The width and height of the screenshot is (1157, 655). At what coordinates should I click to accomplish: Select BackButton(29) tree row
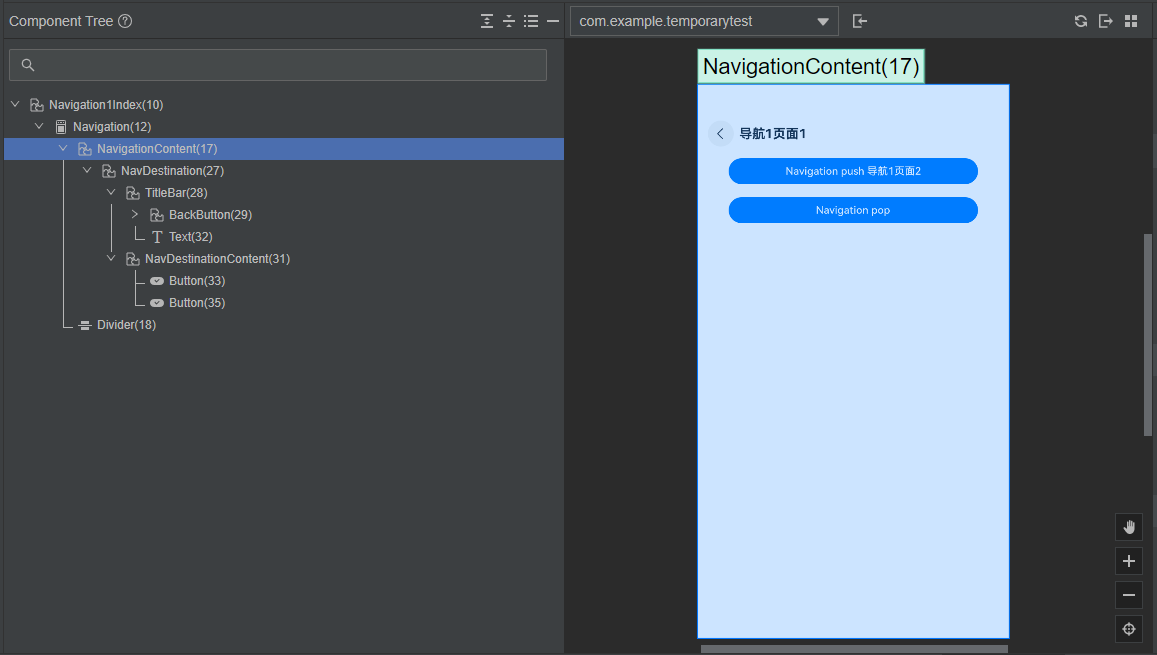(284, 215)
